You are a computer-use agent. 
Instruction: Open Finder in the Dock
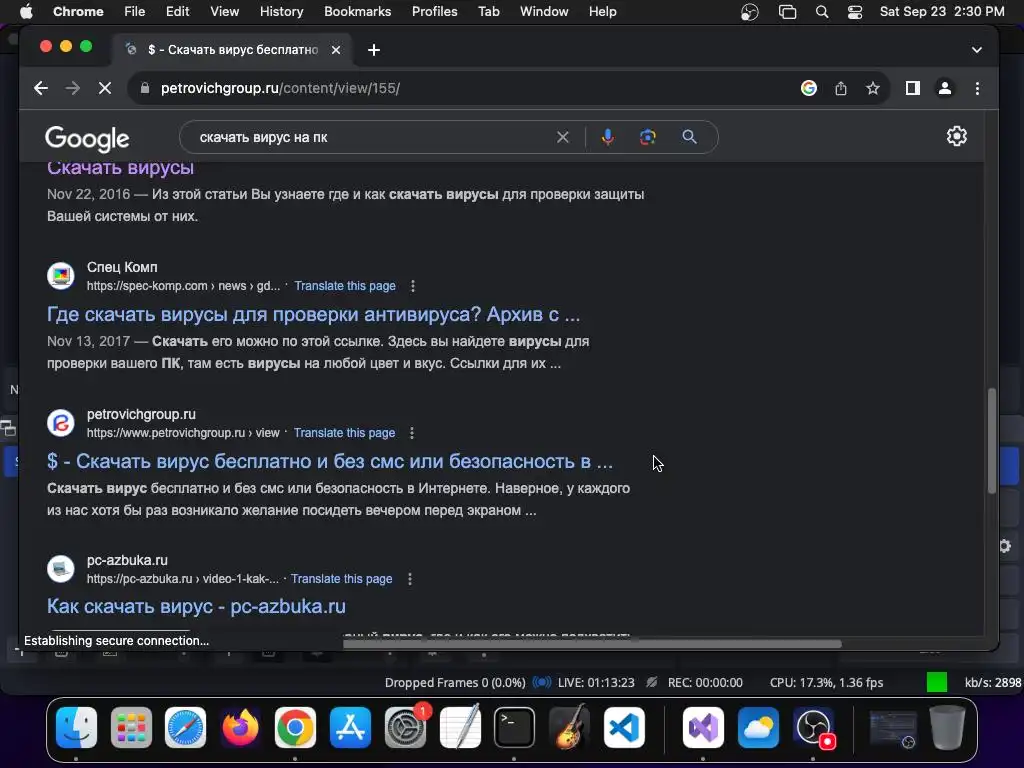pos(76,727)
